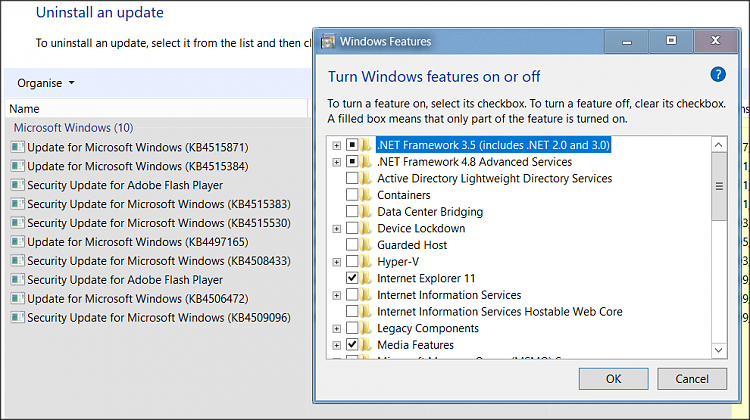This screenshot has width=750, height=420.
Task: Maximize the Windows Features window
Action: point(671,41)
